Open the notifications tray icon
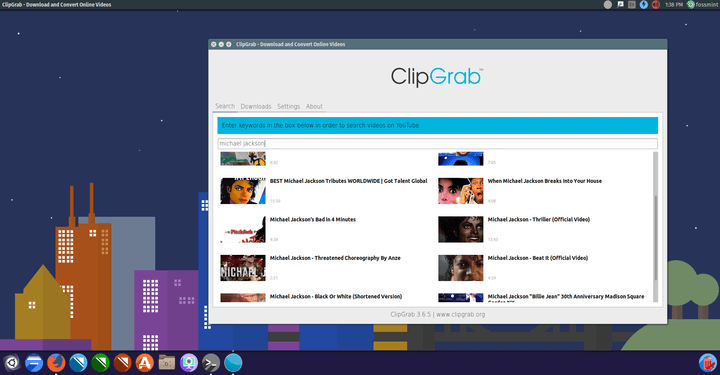The height and width of the screenshot is (375, 720). (x=620, y=5)
